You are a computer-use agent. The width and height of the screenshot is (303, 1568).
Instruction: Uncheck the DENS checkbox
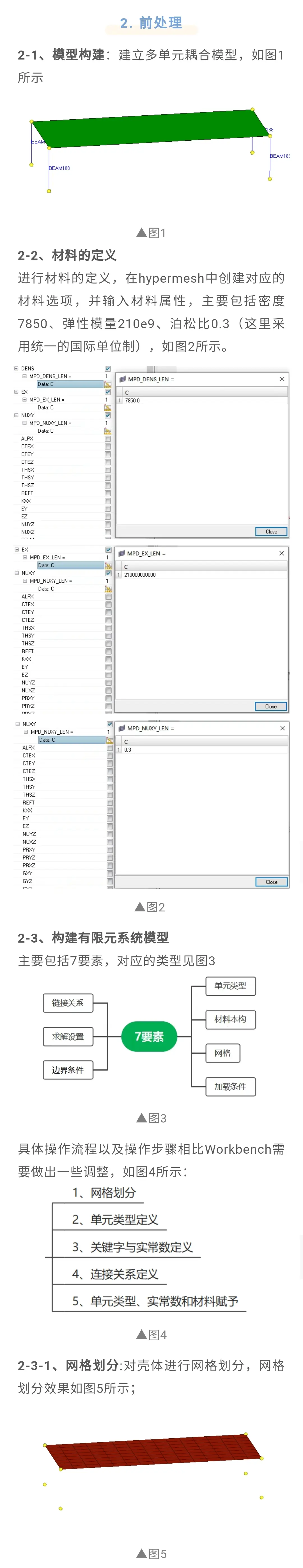[x=108, y=369]
